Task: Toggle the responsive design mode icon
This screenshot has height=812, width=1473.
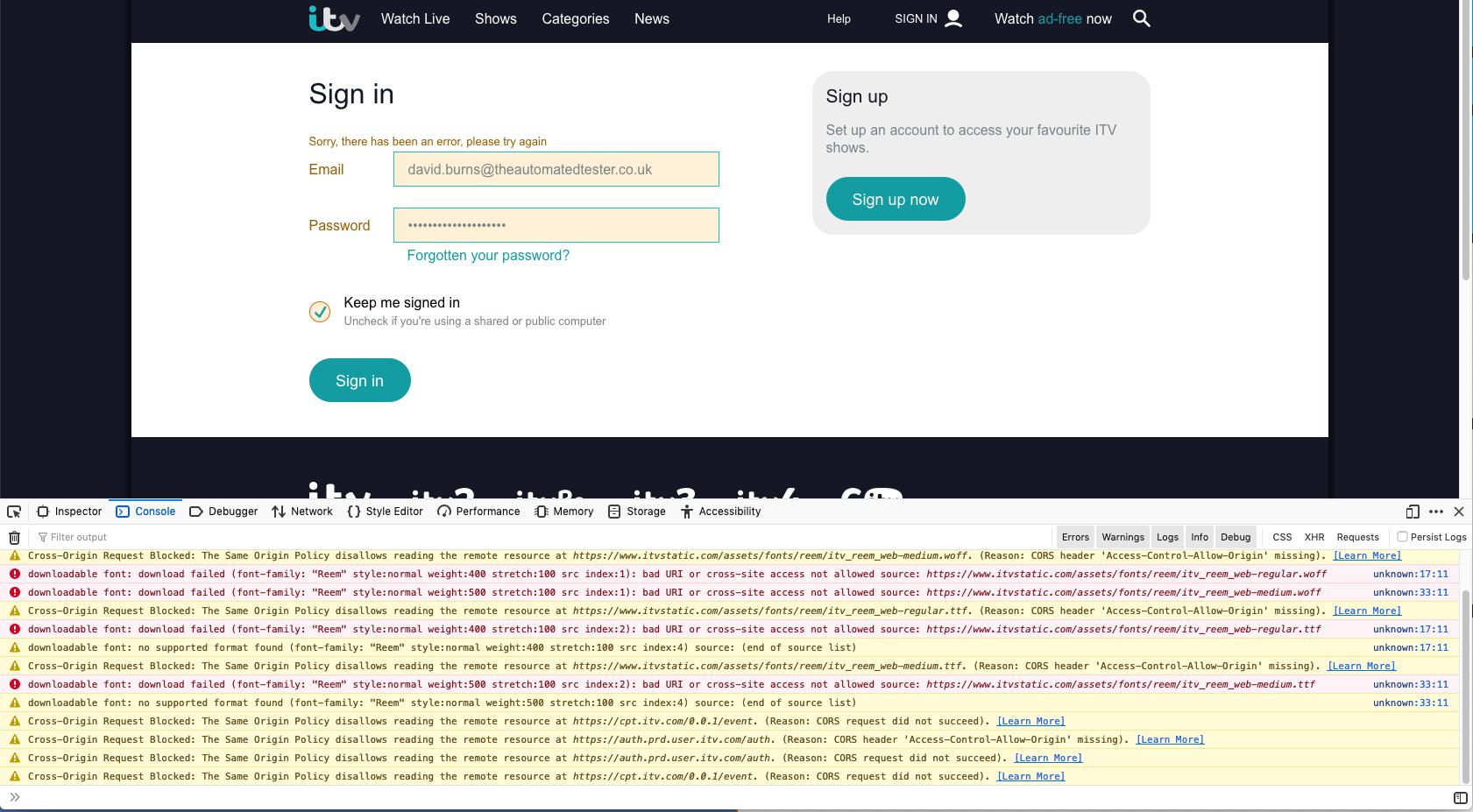Action: (1412, 511)
